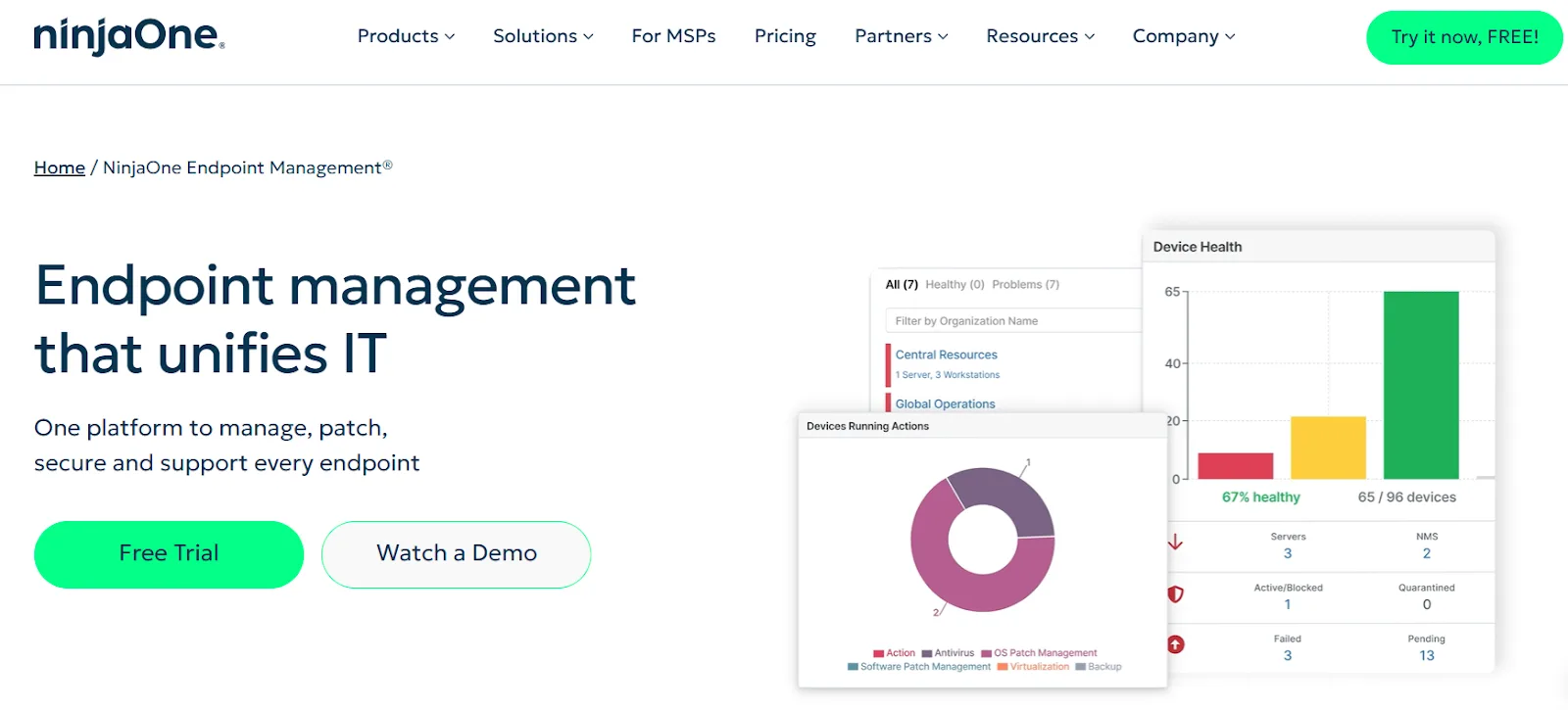Screen dimensions: 1568x710
Task: Click the Failed count 3
Action: tap(1288, 656)
